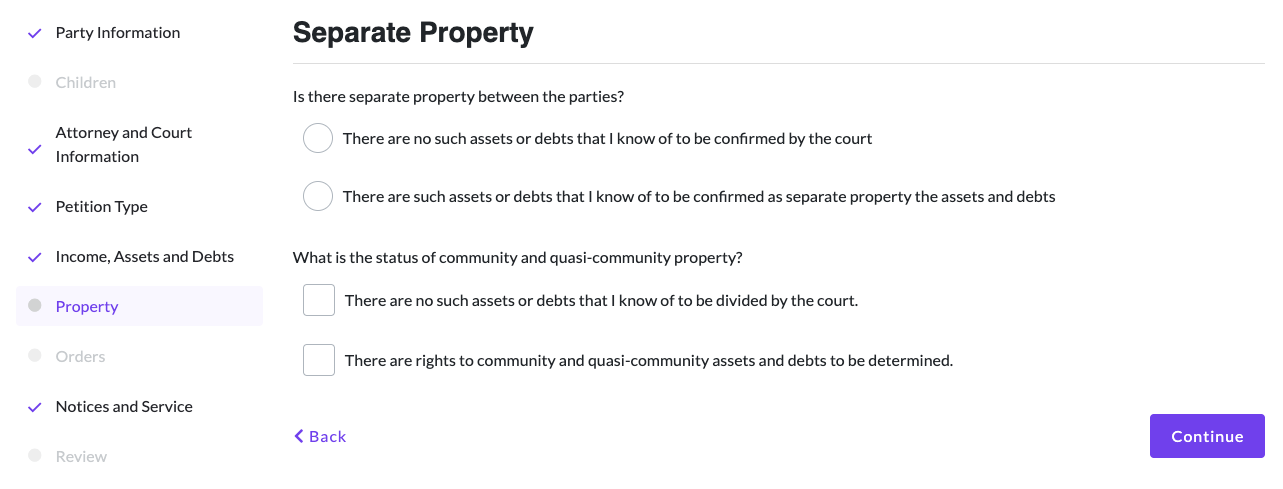Click the Separate Property heading
Screen dimensions: 1283x489
pyautogui.click(x=413, y=33)
